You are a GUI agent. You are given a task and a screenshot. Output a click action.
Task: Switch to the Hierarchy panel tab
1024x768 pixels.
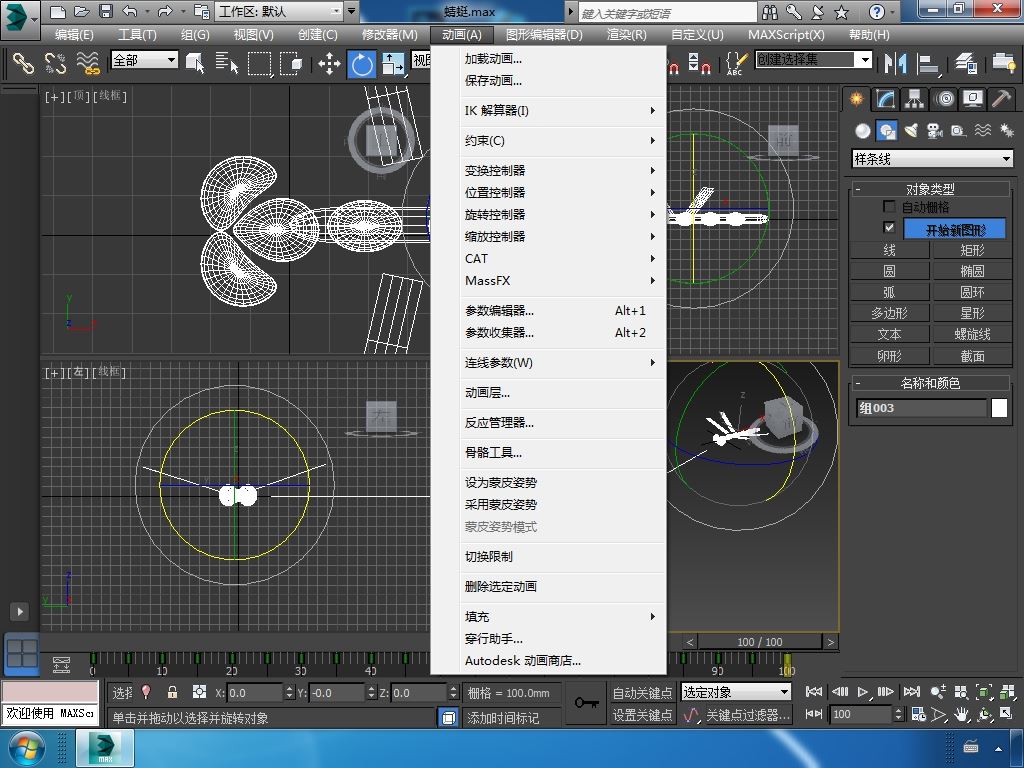(914, 99)
